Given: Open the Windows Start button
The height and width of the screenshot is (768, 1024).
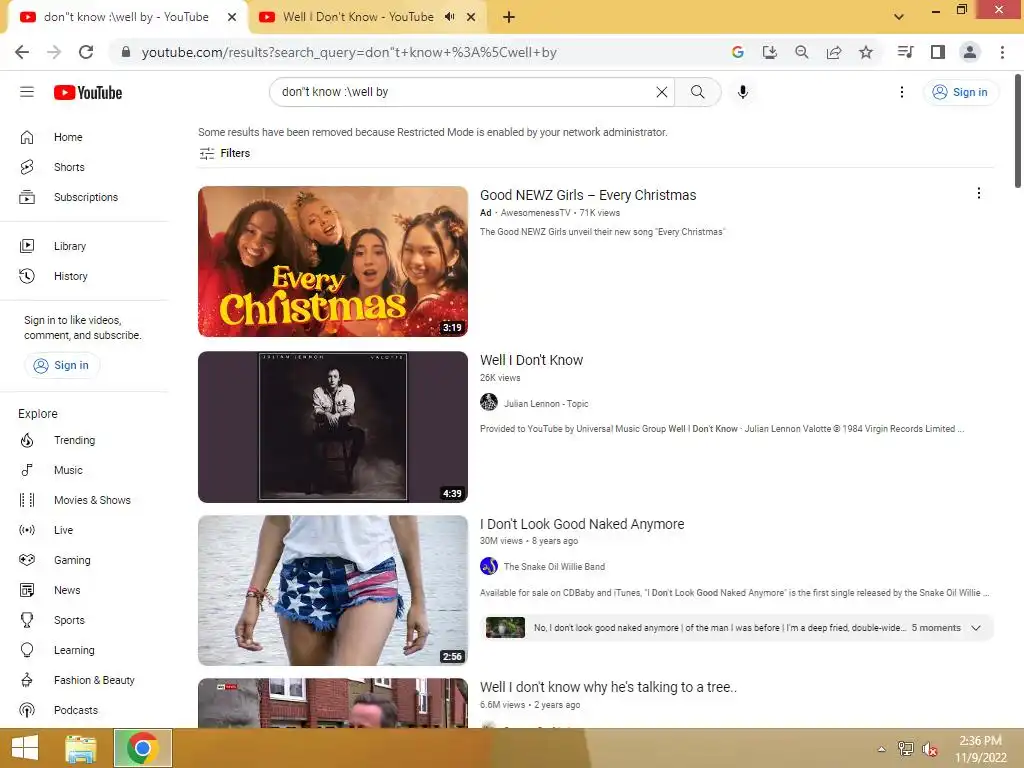Looking at the screenshot, I should (x=25, y=748).
